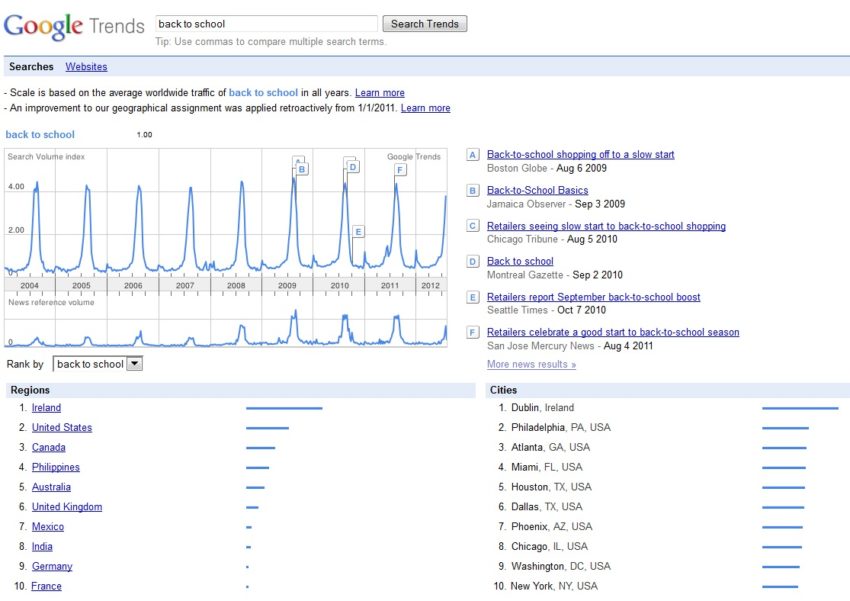Select flag B on the chart
The image size is (850, 601).
click(302, 169)
